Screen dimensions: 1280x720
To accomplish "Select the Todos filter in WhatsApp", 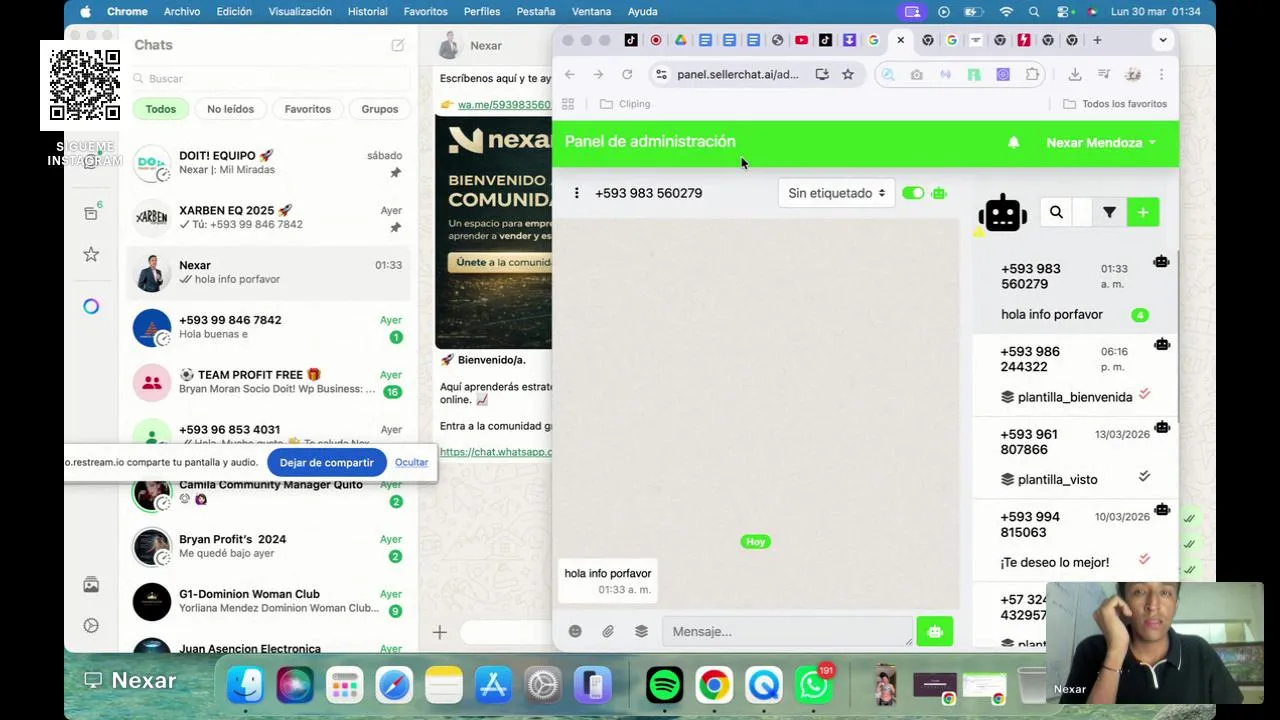I will click(160, 109).
